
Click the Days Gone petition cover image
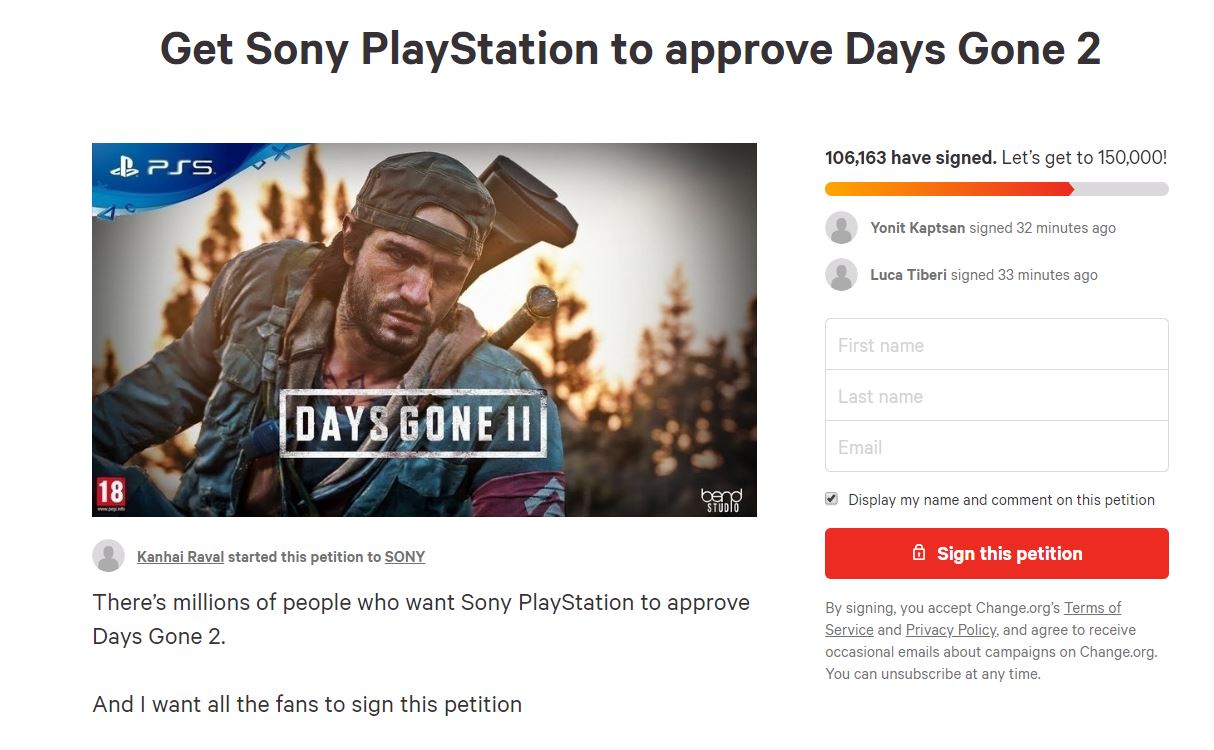point(424,330)
